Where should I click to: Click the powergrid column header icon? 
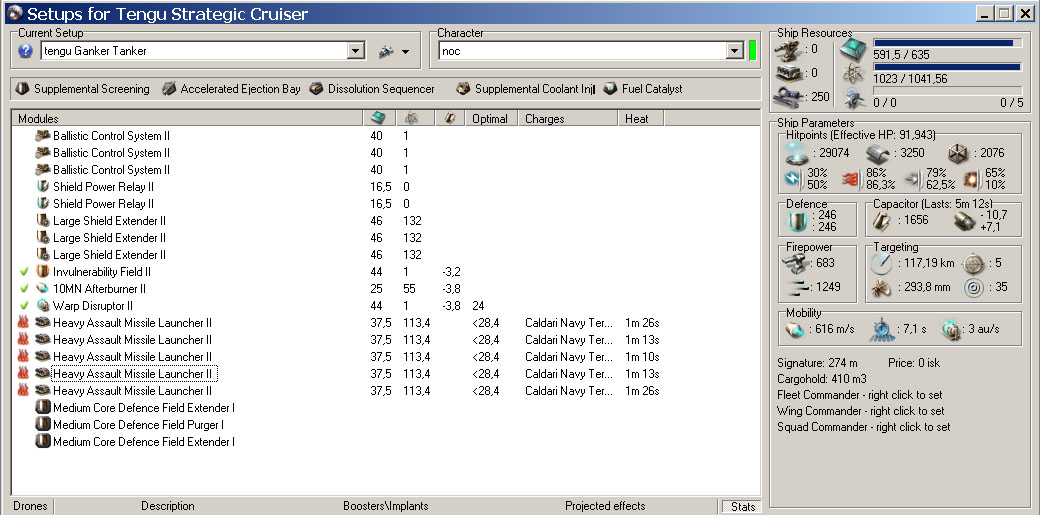tap(410, 119)
